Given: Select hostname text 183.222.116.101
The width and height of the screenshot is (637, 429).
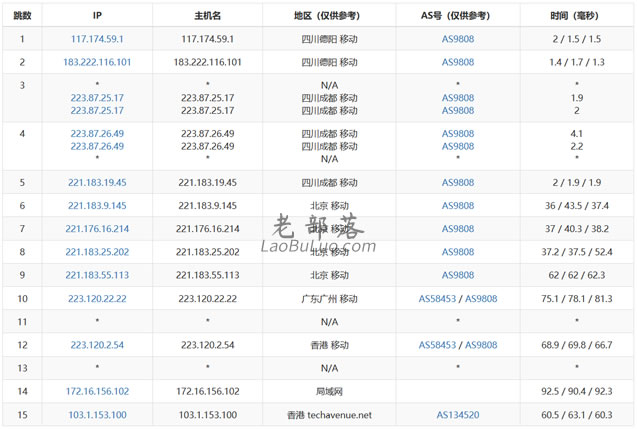Looking at the screenshot, I should pyautogui.click(x=208, y=62).
